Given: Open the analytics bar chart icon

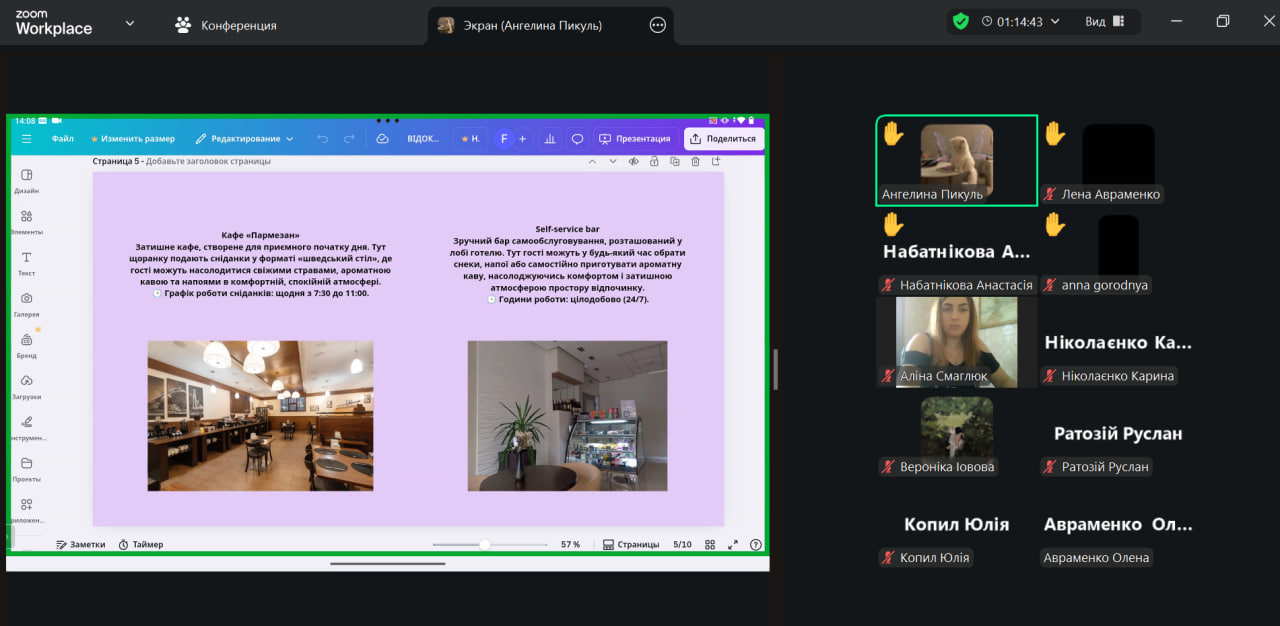Looking at the screenshot, I should (x=549, y=139).
